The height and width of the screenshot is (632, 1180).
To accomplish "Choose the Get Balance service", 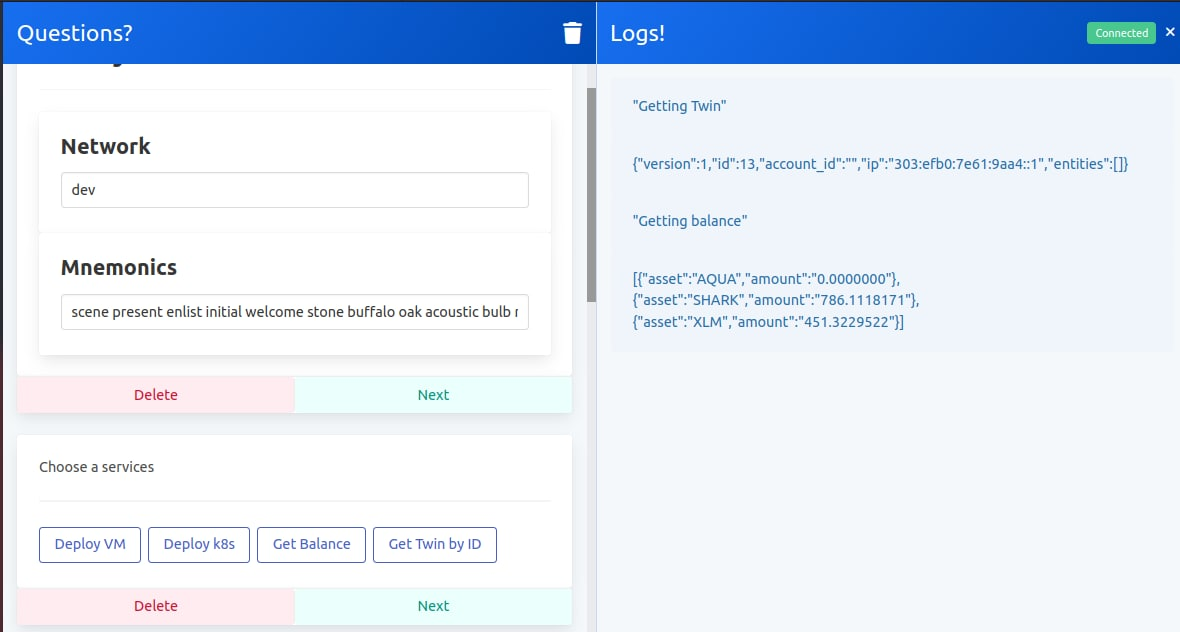I will point(311,544).
